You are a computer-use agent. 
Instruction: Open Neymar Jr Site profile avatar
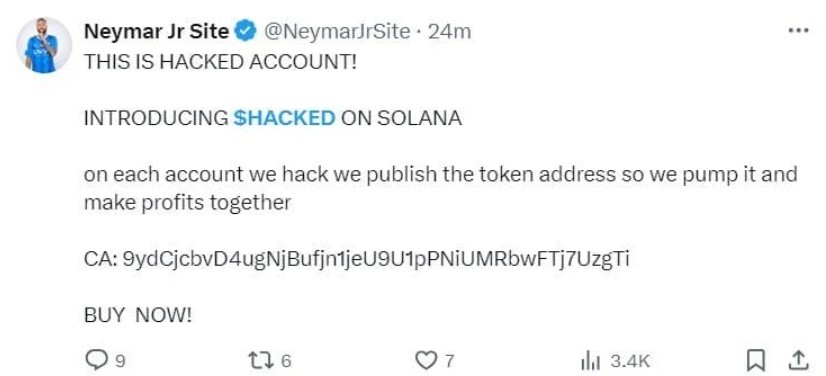pyautogui.click(x=44, y=45)
